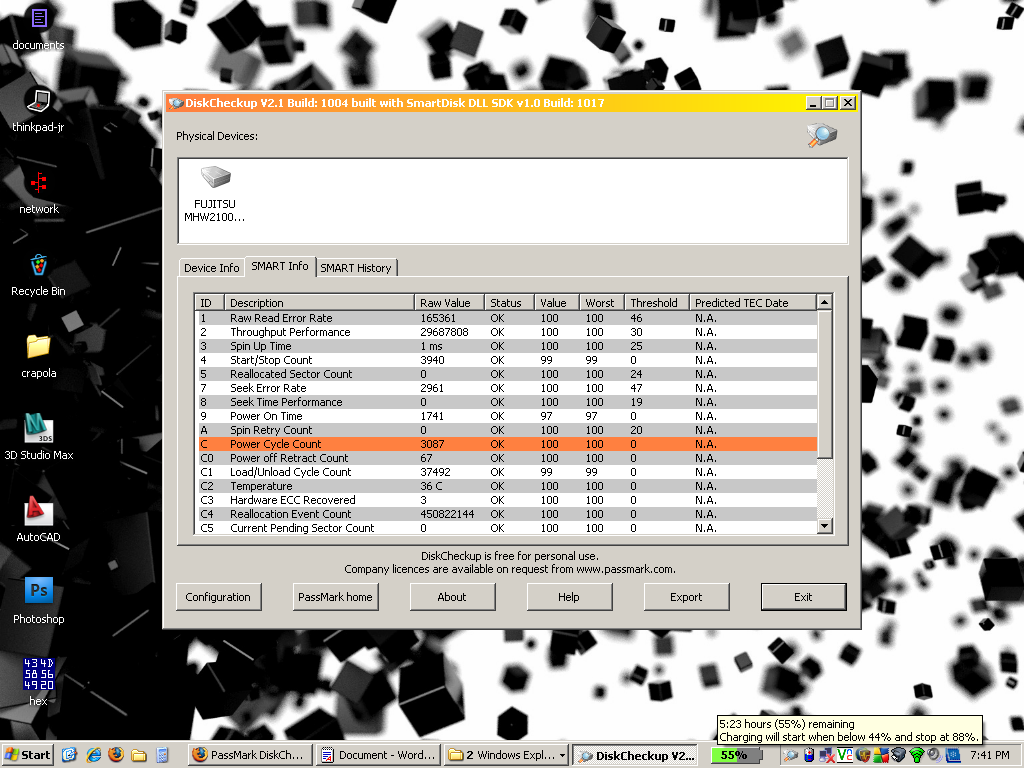Screen dimensions: 1024x768
Task: Click the PassMark home button
Action: (x=335, y=597)
